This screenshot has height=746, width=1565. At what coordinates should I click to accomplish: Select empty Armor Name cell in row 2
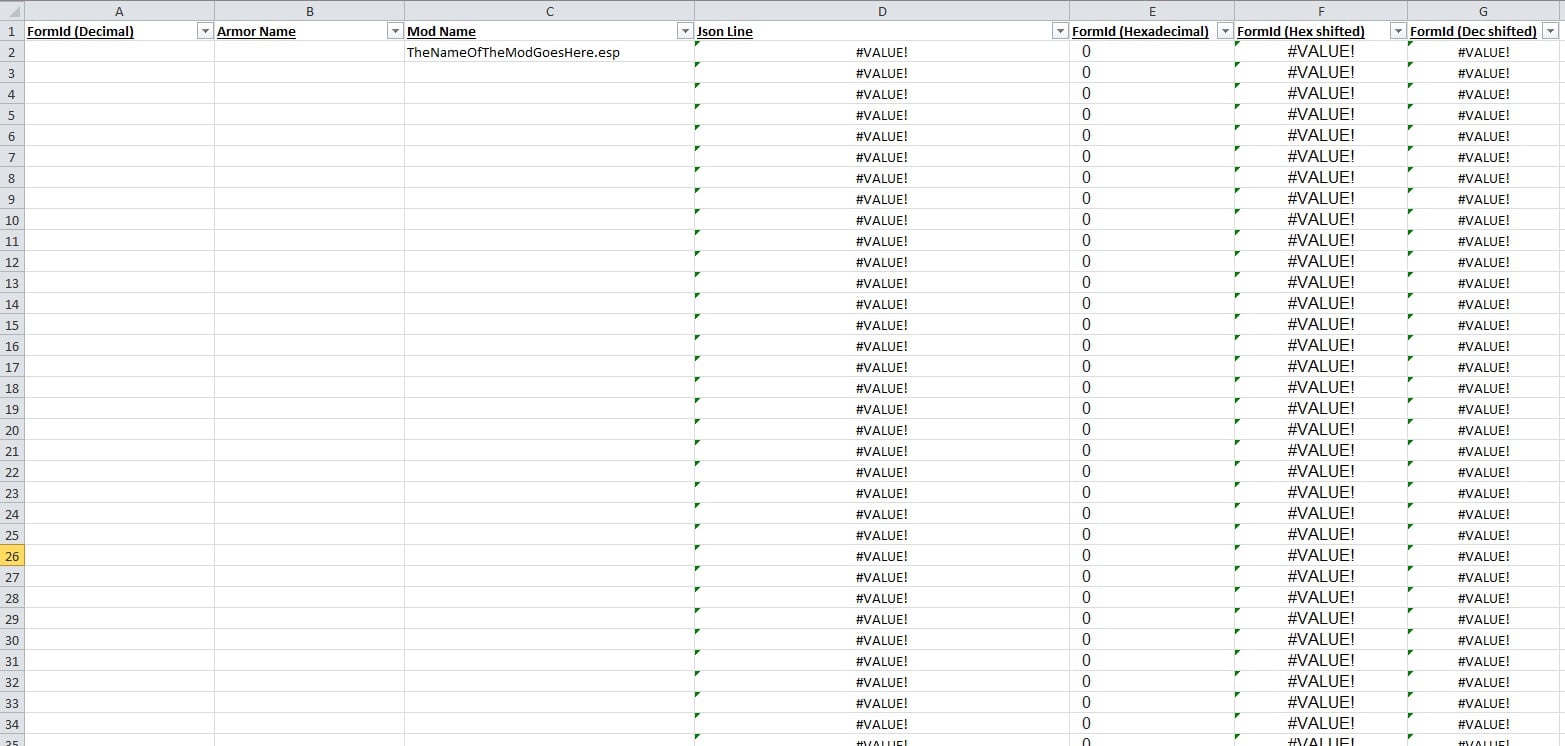[309, 52]
